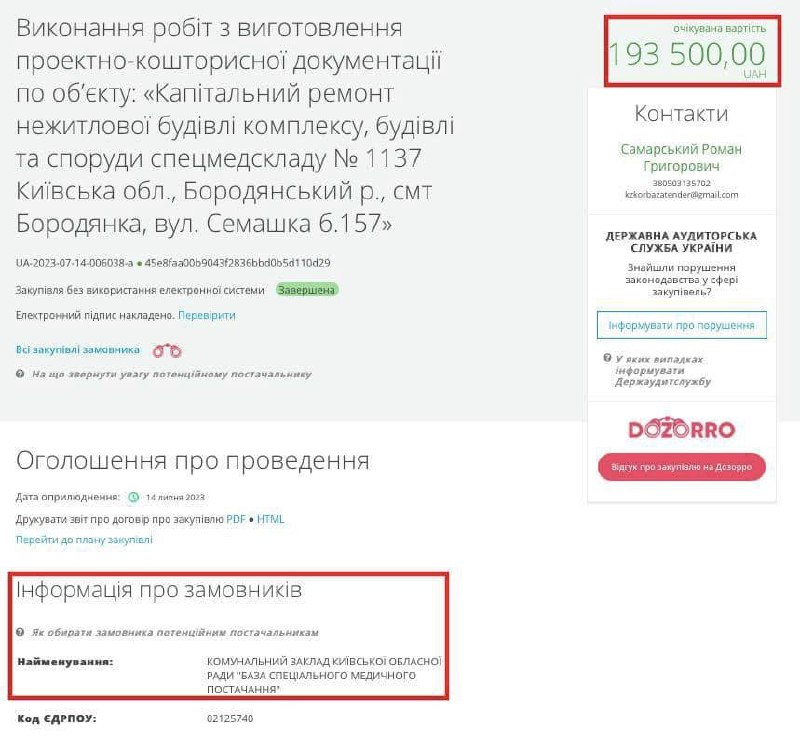Follow 'Перейти до плану закупівлі' link

[x=84, y=539]
